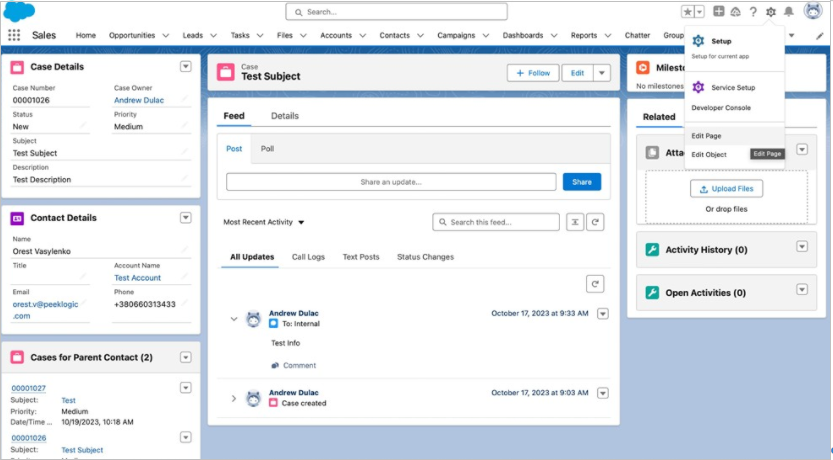The image size is (833, 460).
Task: Click the feed filter icon beside feed search
Action: coord(575,222)
